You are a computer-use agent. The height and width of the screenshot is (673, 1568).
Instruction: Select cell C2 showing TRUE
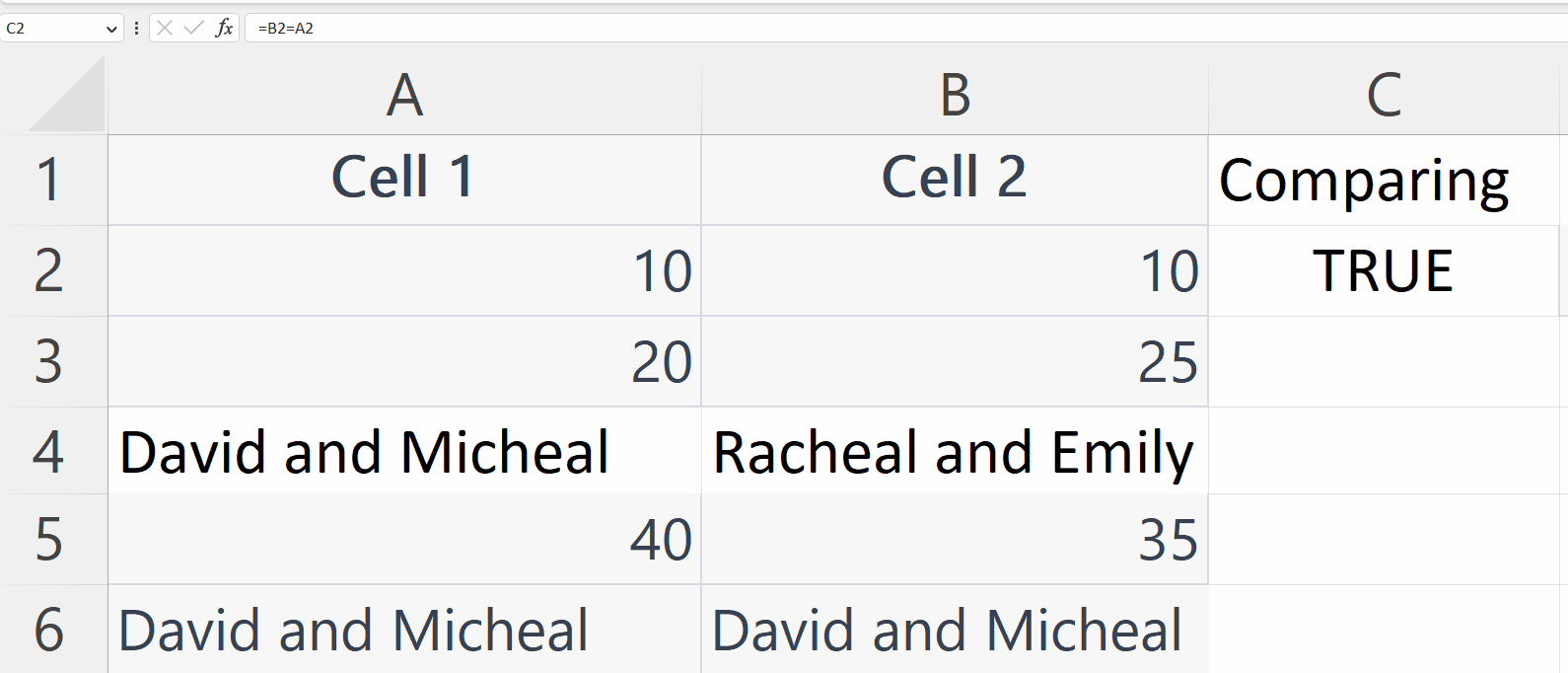(x=1385, y=271)
